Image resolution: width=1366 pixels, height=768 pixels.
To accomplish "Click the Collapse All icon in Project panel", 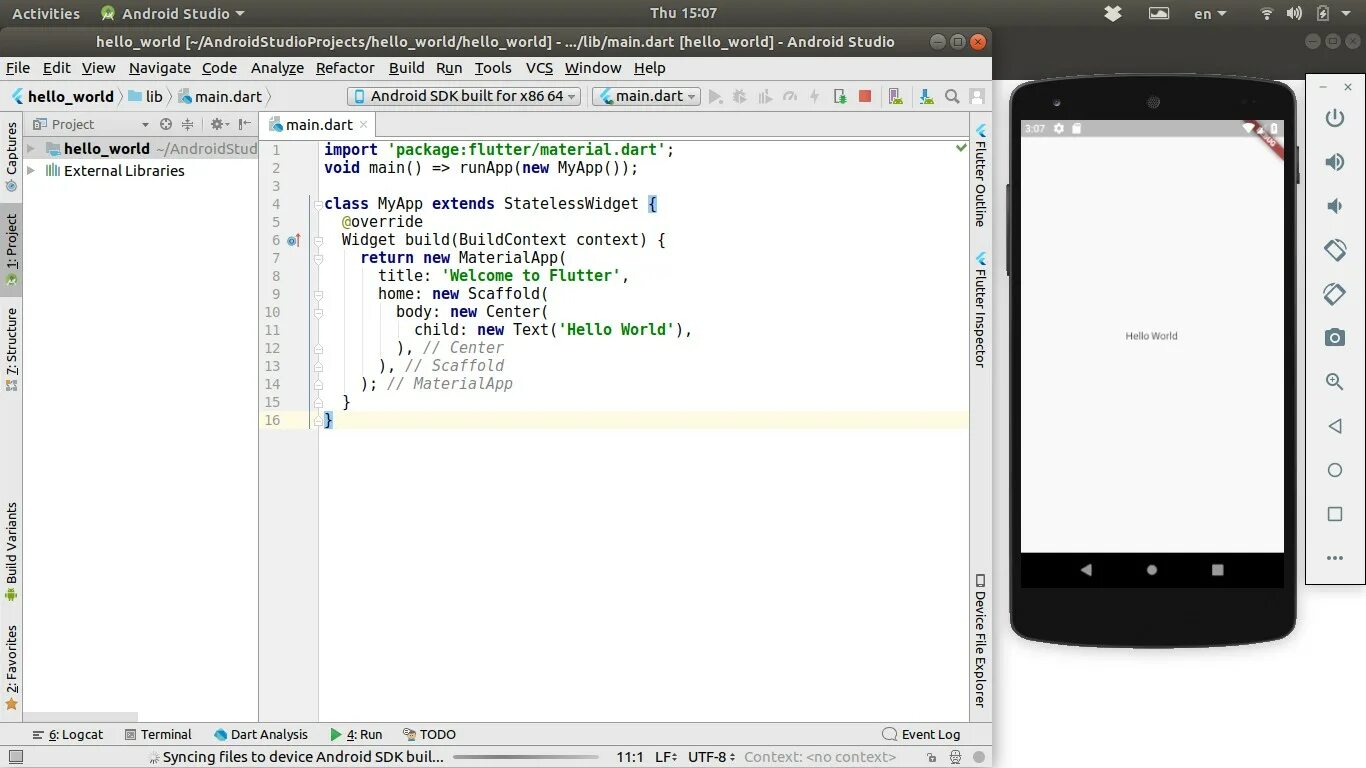I will (x=187, y=124).
